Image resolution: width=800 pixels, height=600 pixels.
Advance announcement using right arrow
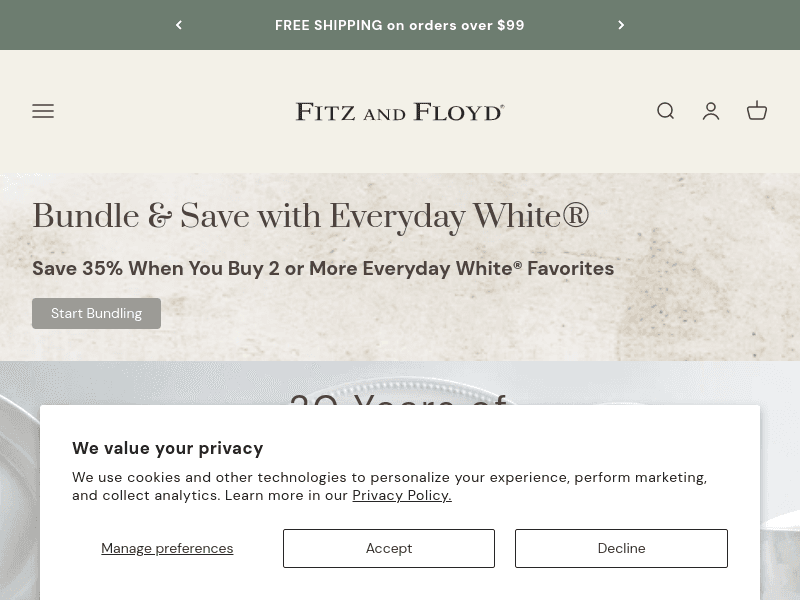(x=621, y=25)
